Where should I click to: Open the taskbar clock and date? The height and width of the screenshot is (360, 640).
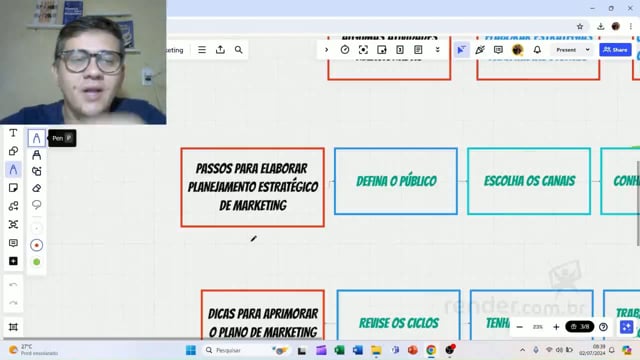592,350
